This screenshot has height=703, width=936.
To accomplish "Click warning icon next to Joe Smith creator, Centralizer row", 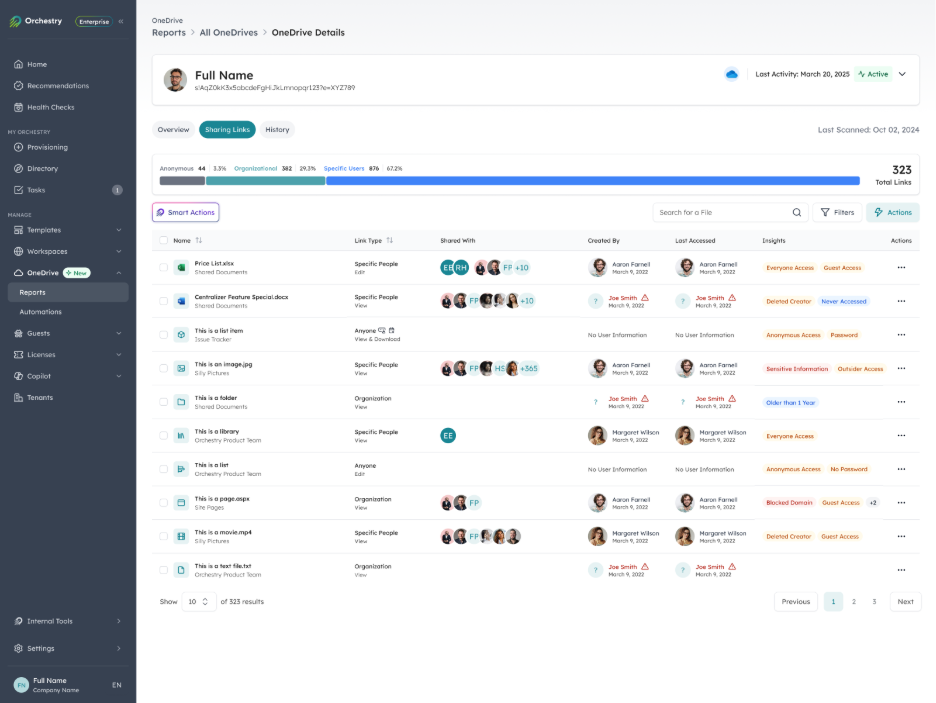I will point(645,297).
